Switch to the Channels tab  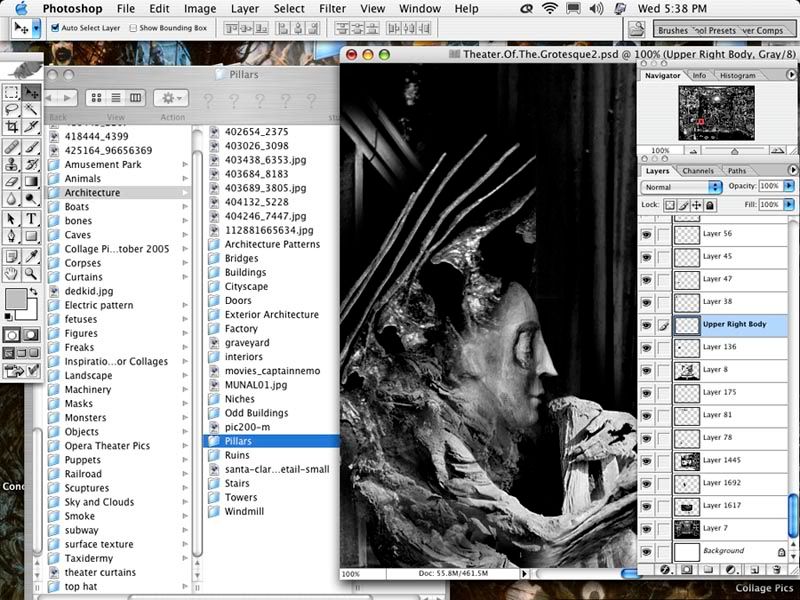[697, 171]
